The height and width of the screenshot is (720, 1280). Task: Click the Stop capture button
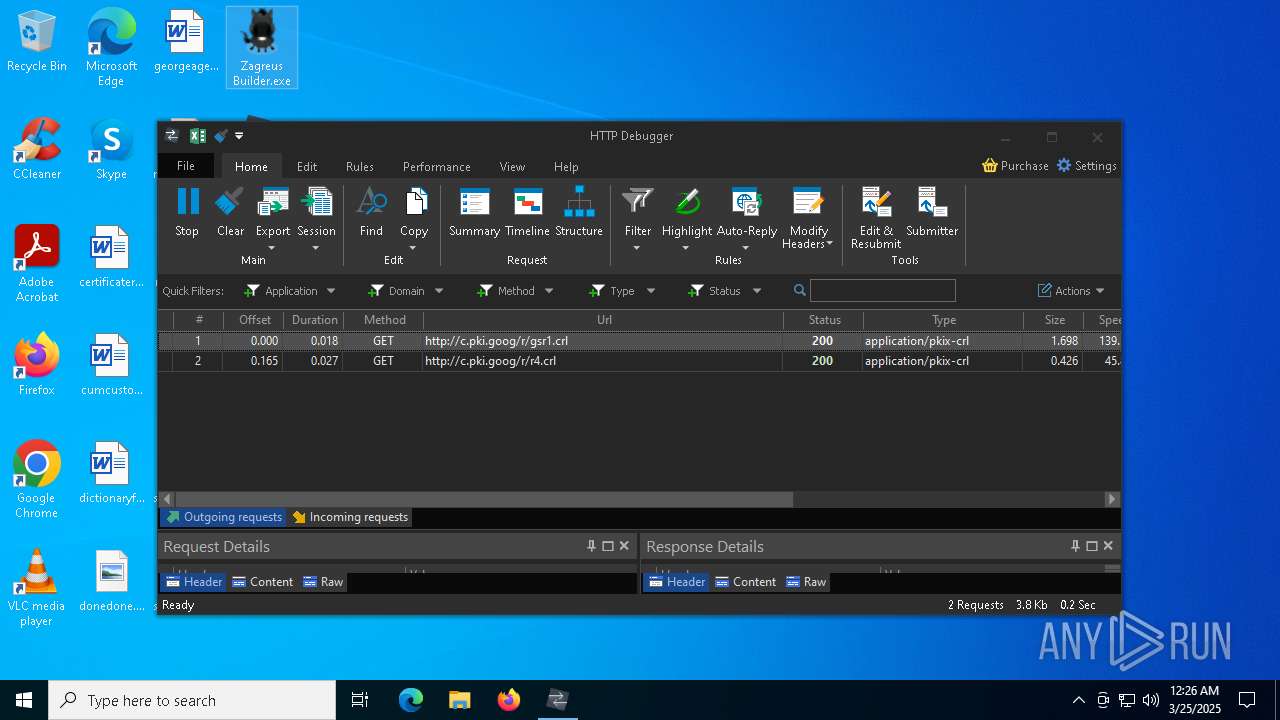point(187,212)
